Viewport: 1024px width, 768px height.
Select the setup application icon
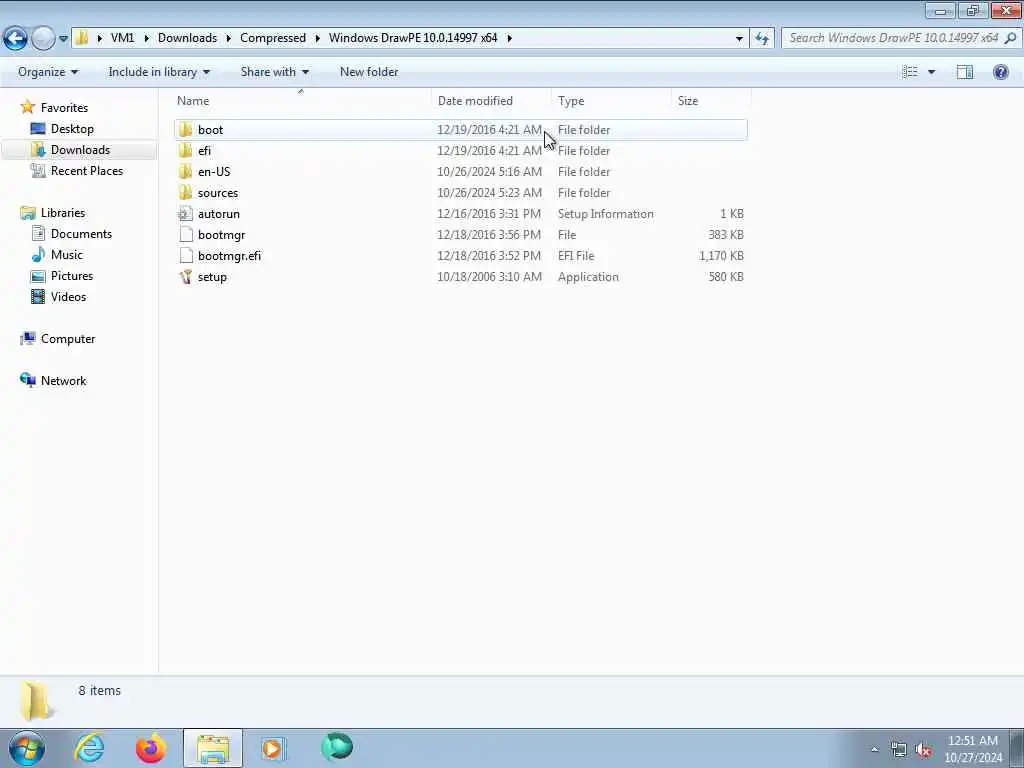coord(185,277)
